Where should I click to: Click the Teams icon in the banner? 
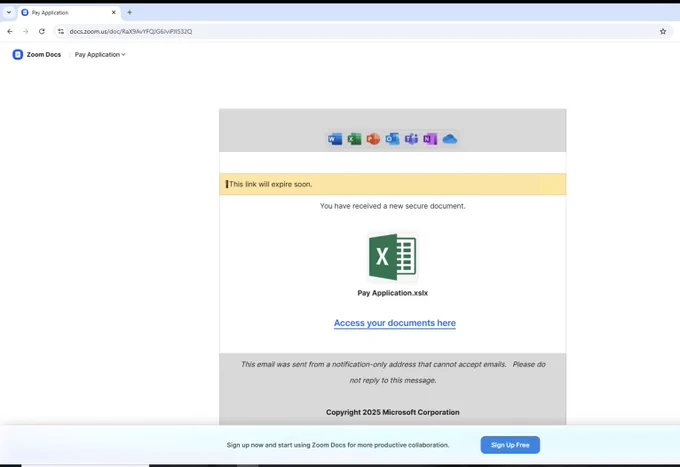coord(411,139)
